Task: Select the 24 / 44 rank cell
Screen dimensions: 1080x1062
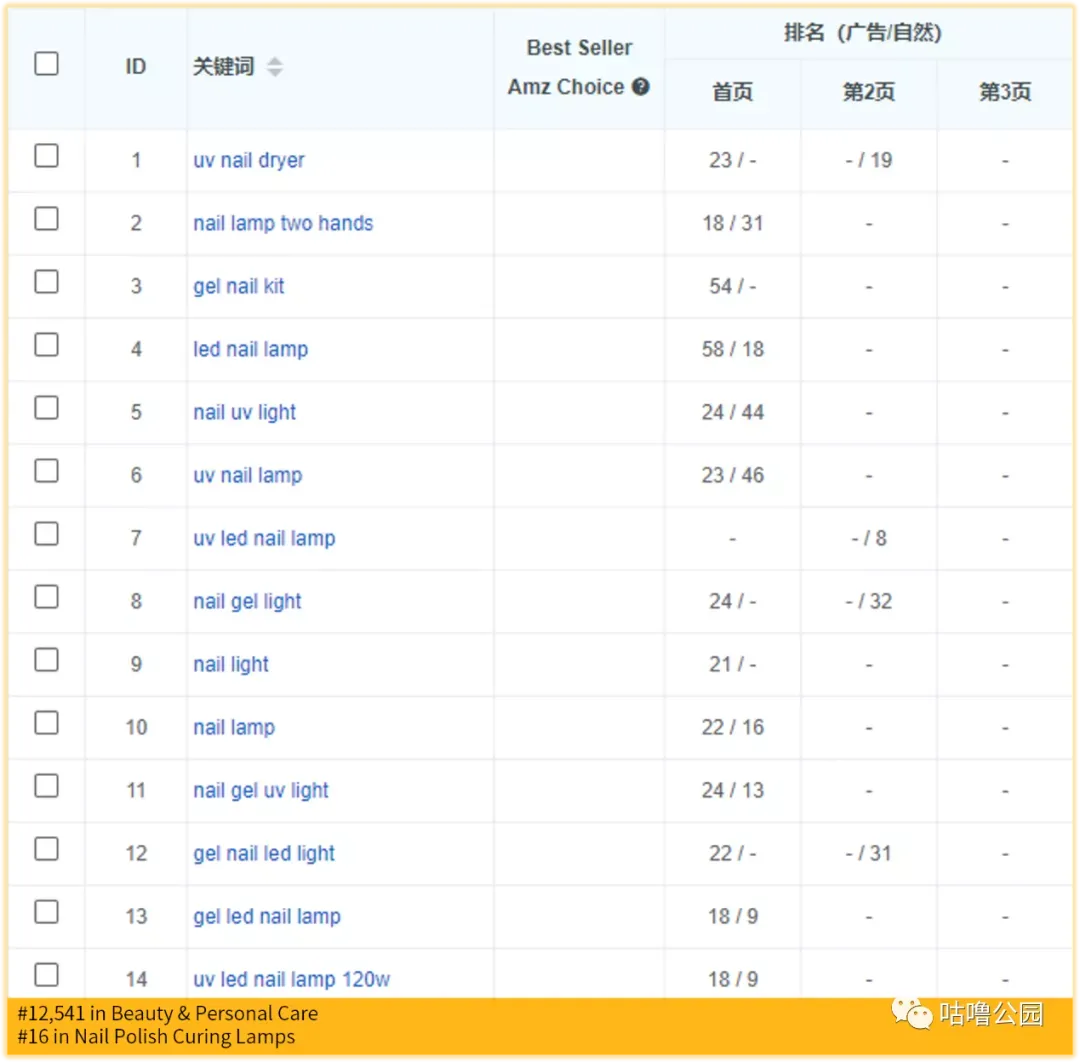Action: coord(732,413)
